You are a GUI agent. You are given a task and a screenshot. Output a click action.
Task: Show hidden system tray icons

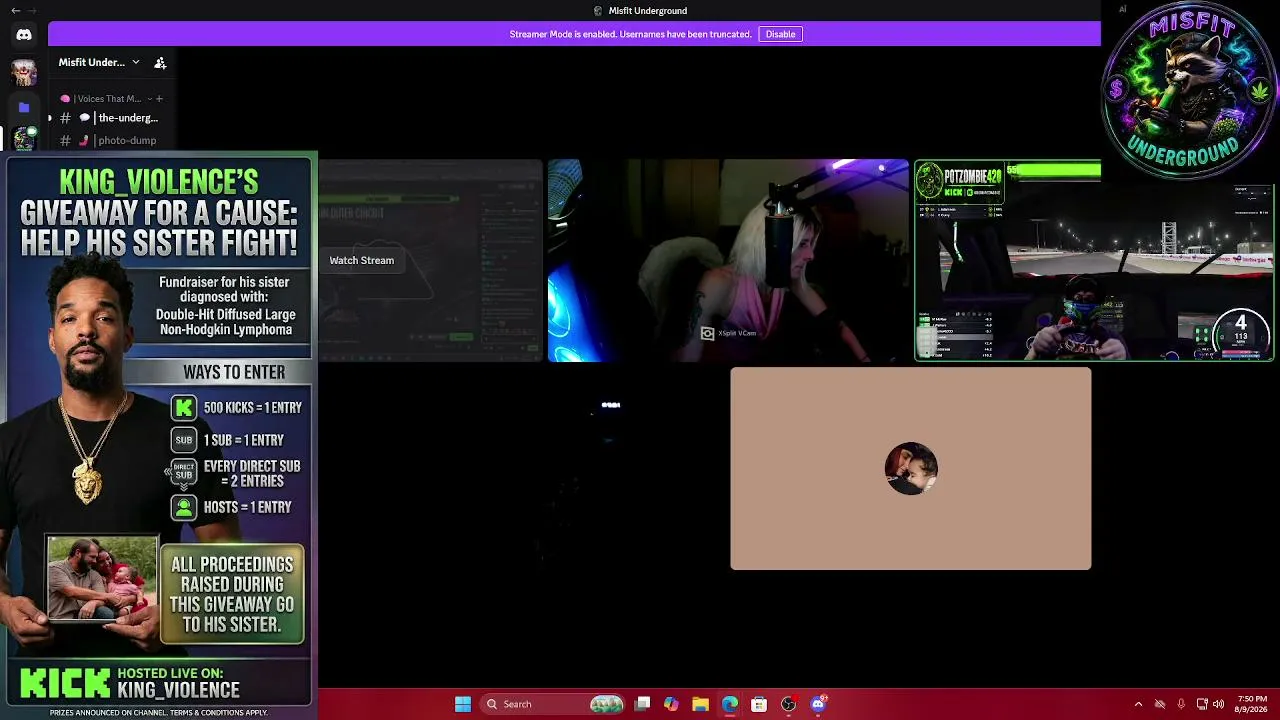(x=1138, y=704)
